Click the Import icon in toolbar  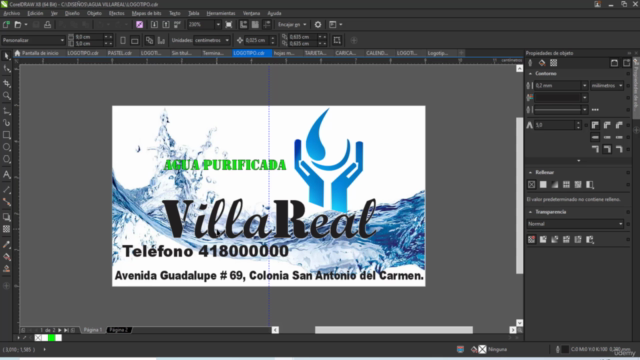(154, 24)
